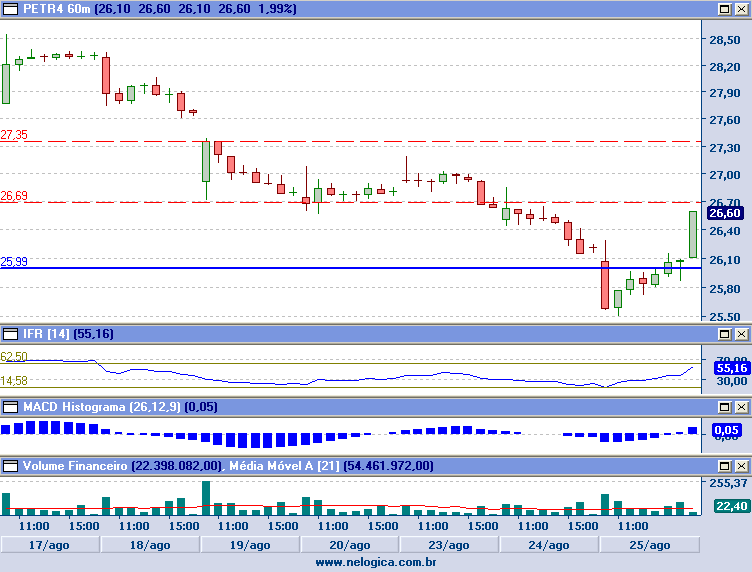Maximize the Volume Financeiro panel

coord(724,466)
